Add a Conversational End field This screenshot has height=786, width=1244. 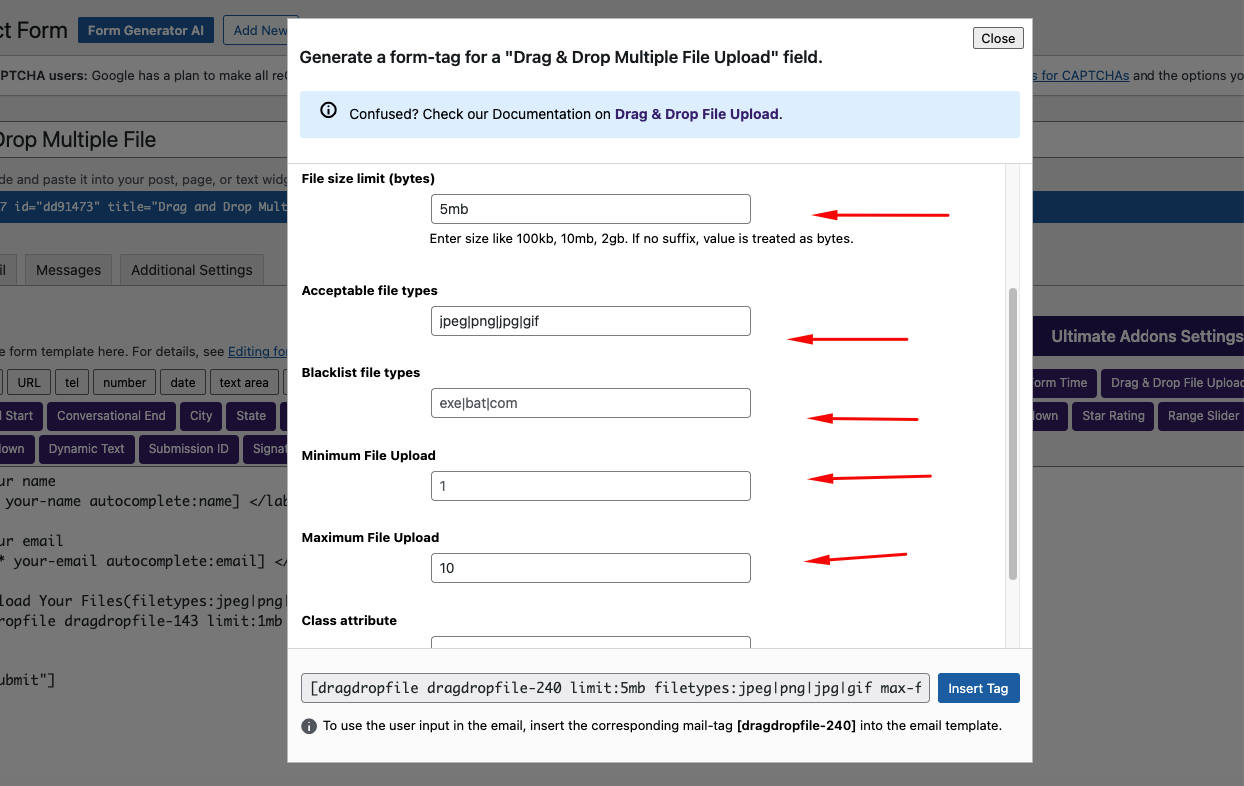(x=110, y=416)
